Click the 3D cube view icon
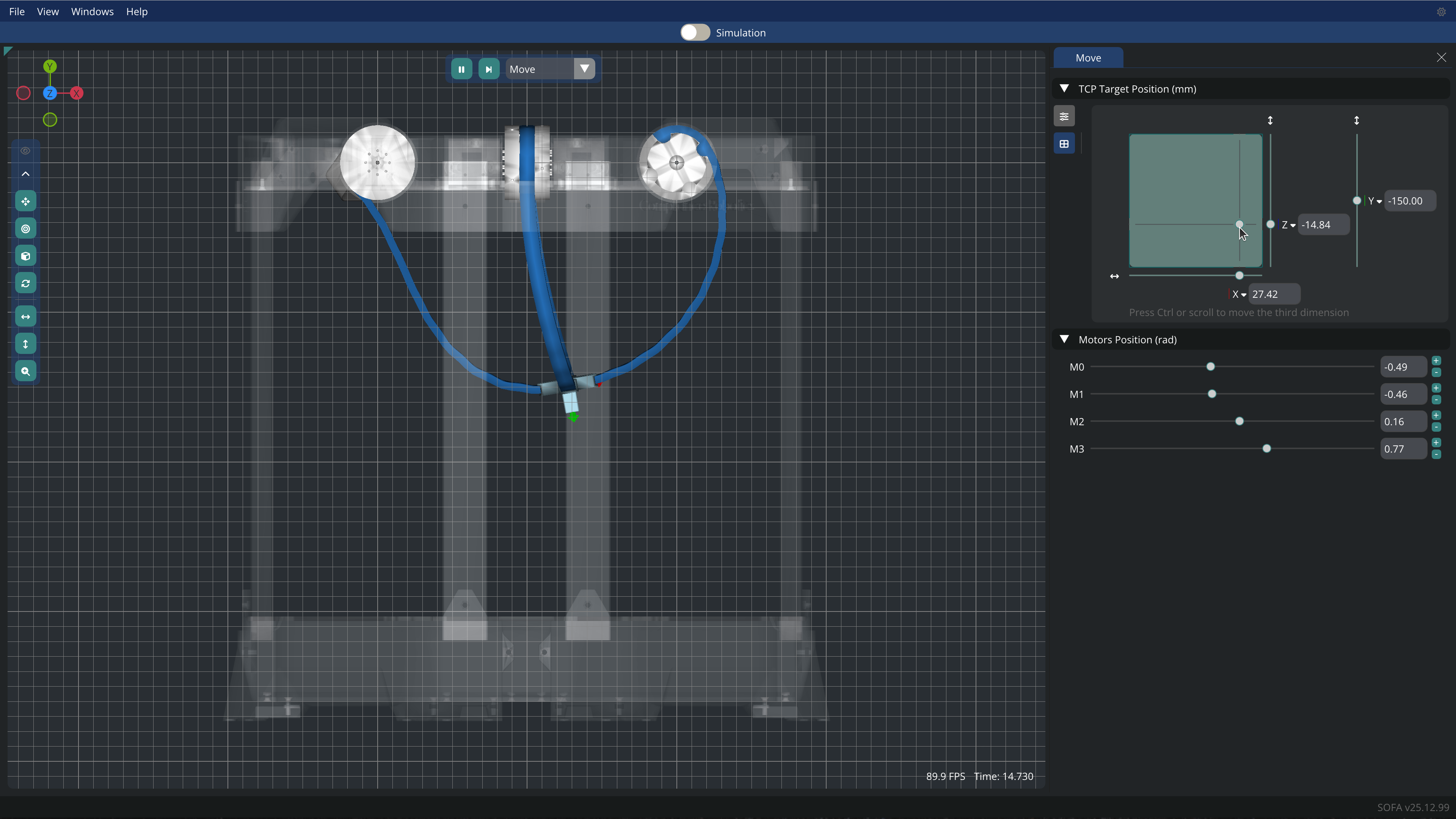1456x819 pixels. click(25, 256)
